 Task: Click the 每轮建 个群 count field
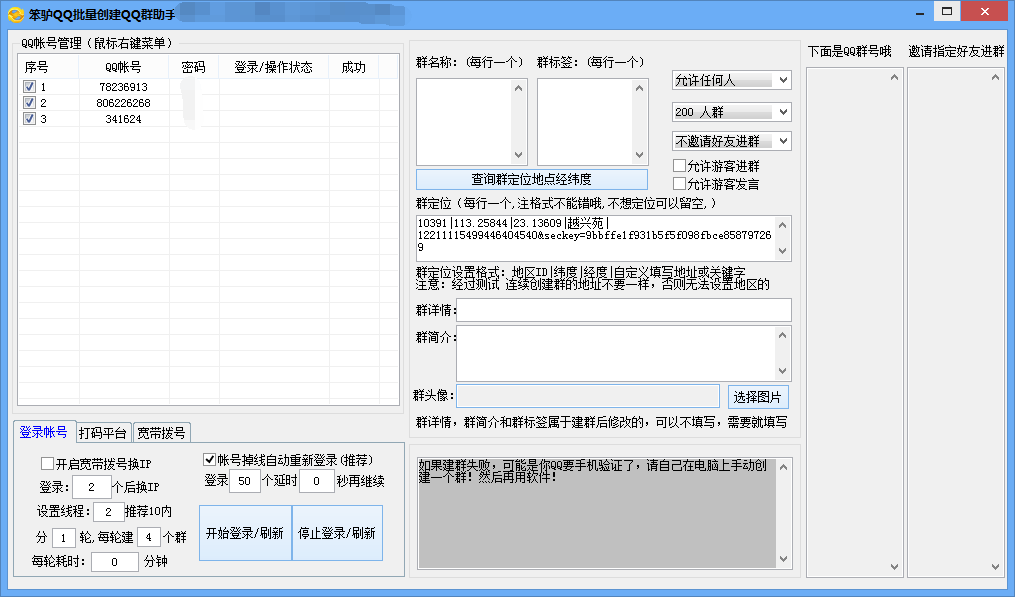[x=149, y=537]
